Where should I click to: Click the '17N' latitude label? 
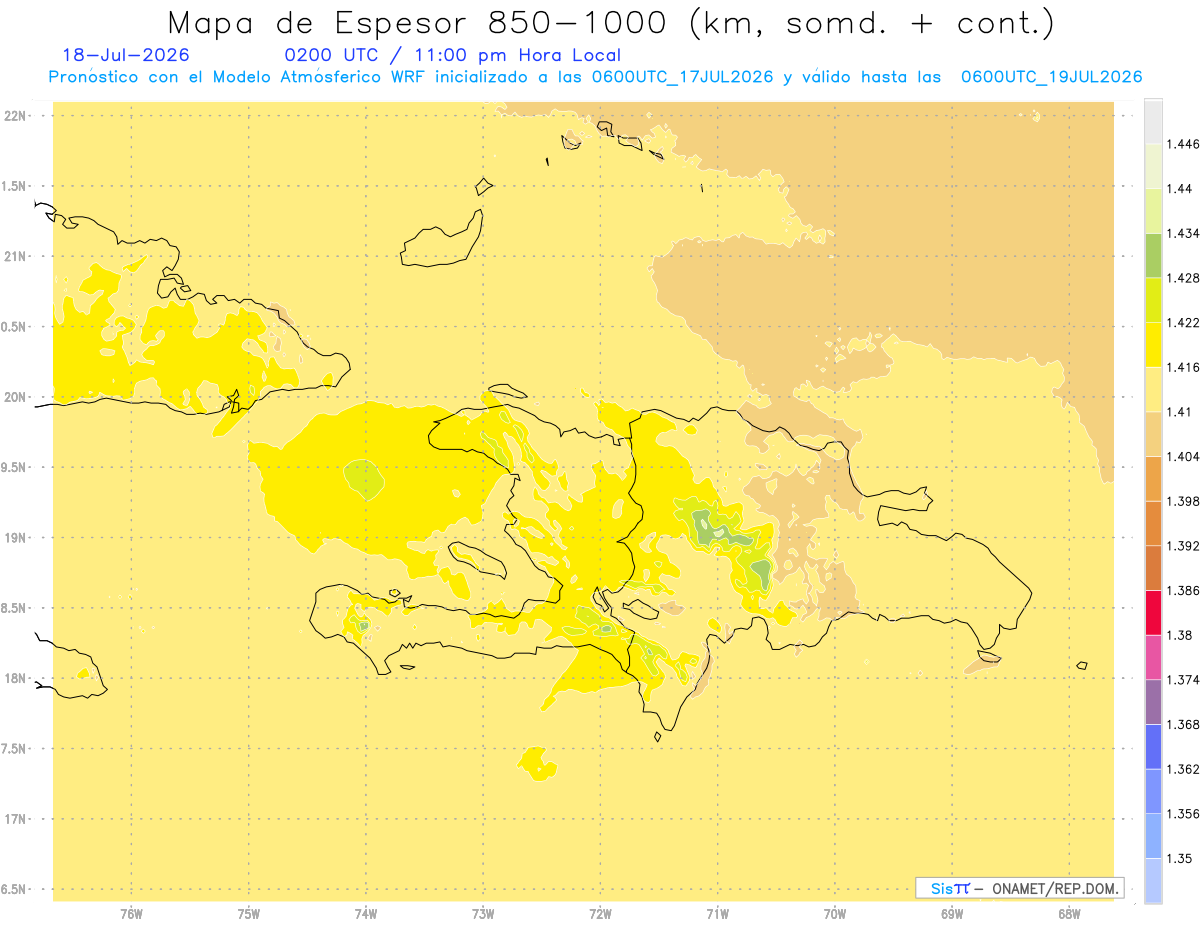14,819
